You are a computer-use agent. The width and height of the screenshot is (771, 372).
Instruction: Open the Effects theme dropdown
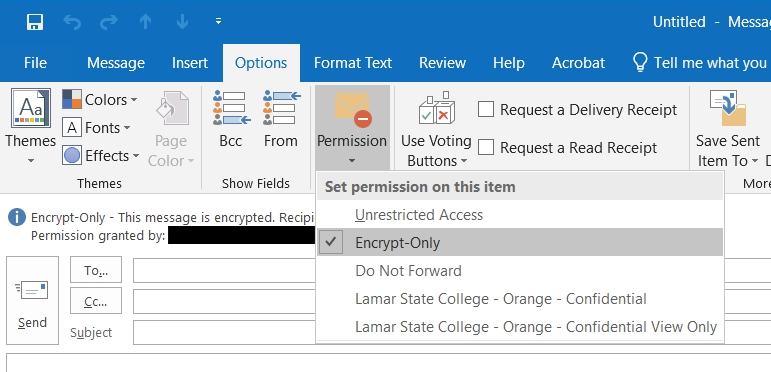click(x=101, y=156)
